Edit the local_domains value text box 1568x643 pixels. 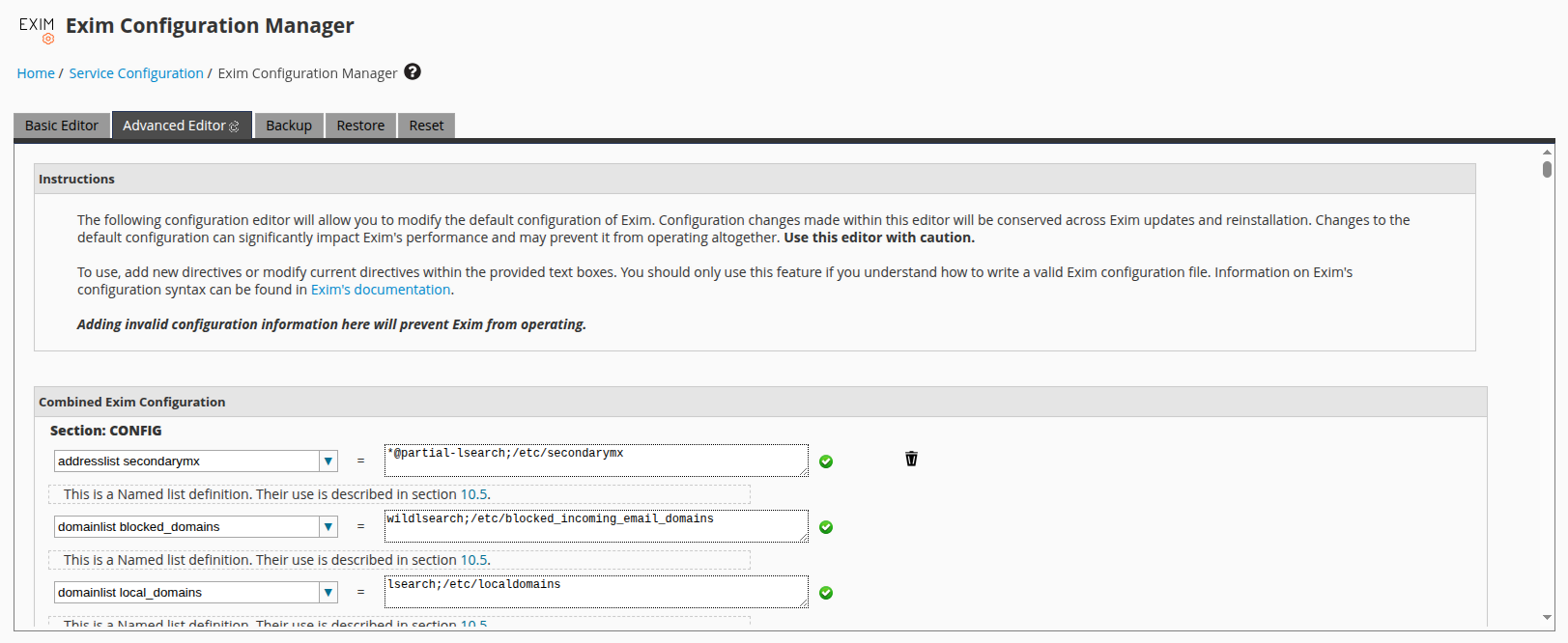pos(596,592)
